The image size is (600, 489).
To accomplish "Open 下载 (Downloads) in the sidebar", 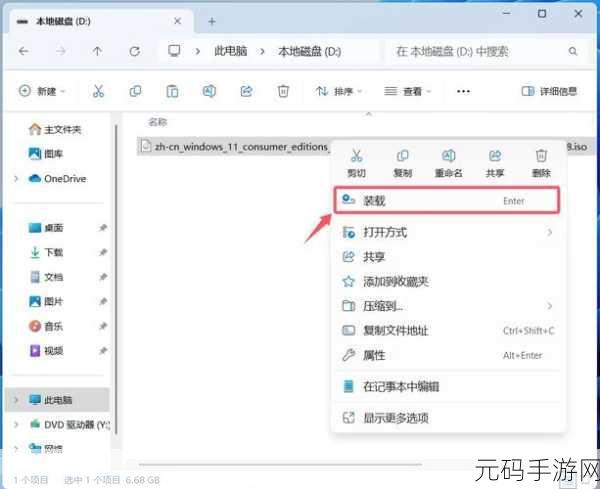I will click(46, 252).
